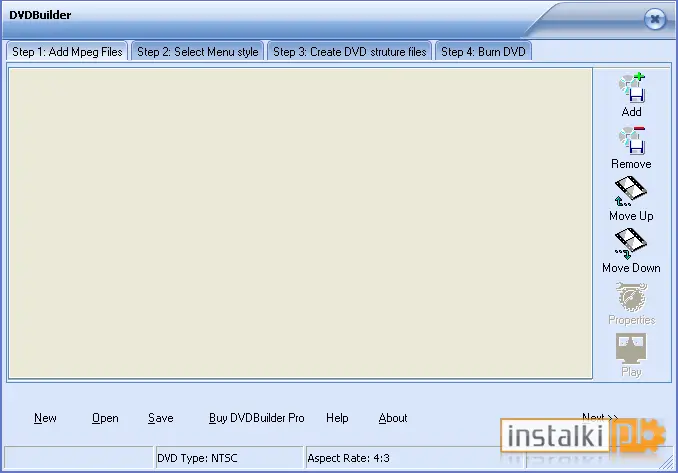The width and height of the screenshot is (678, 473).
Task: Click Buy DVDBuilder Pro link
Action: [x=256, y=418]
